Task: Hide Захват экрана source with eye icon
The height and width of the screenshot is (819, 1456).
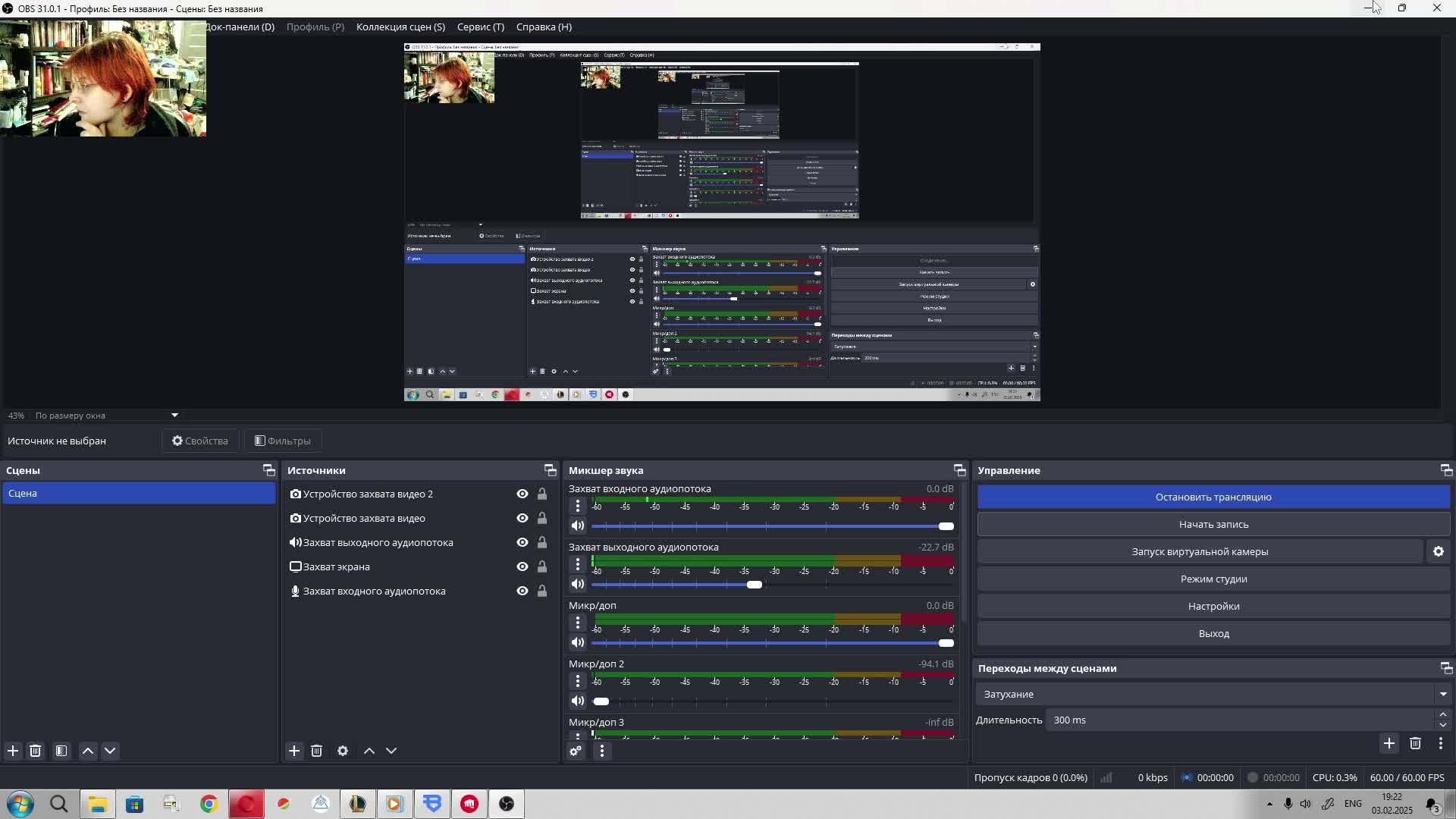Action: (522, 566)
